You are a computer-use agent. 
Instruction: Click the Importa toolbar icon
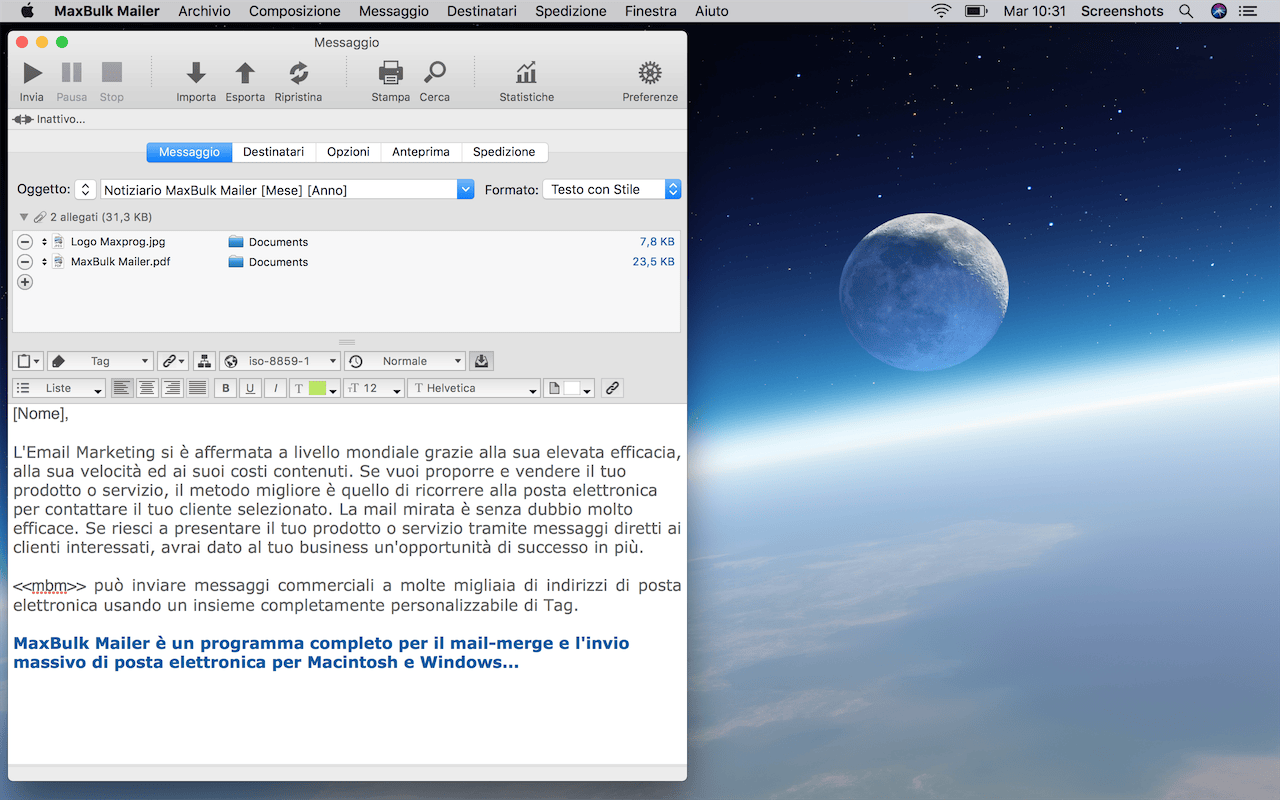click(196, 73)
